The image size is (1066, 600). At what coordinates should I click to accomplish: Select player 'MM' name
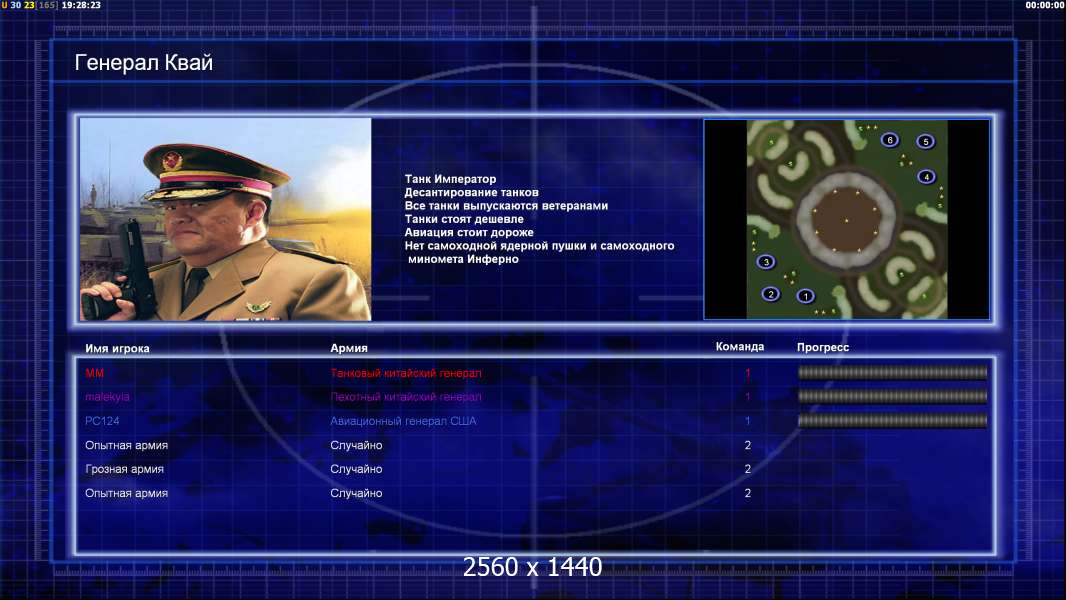coord(94,373)
